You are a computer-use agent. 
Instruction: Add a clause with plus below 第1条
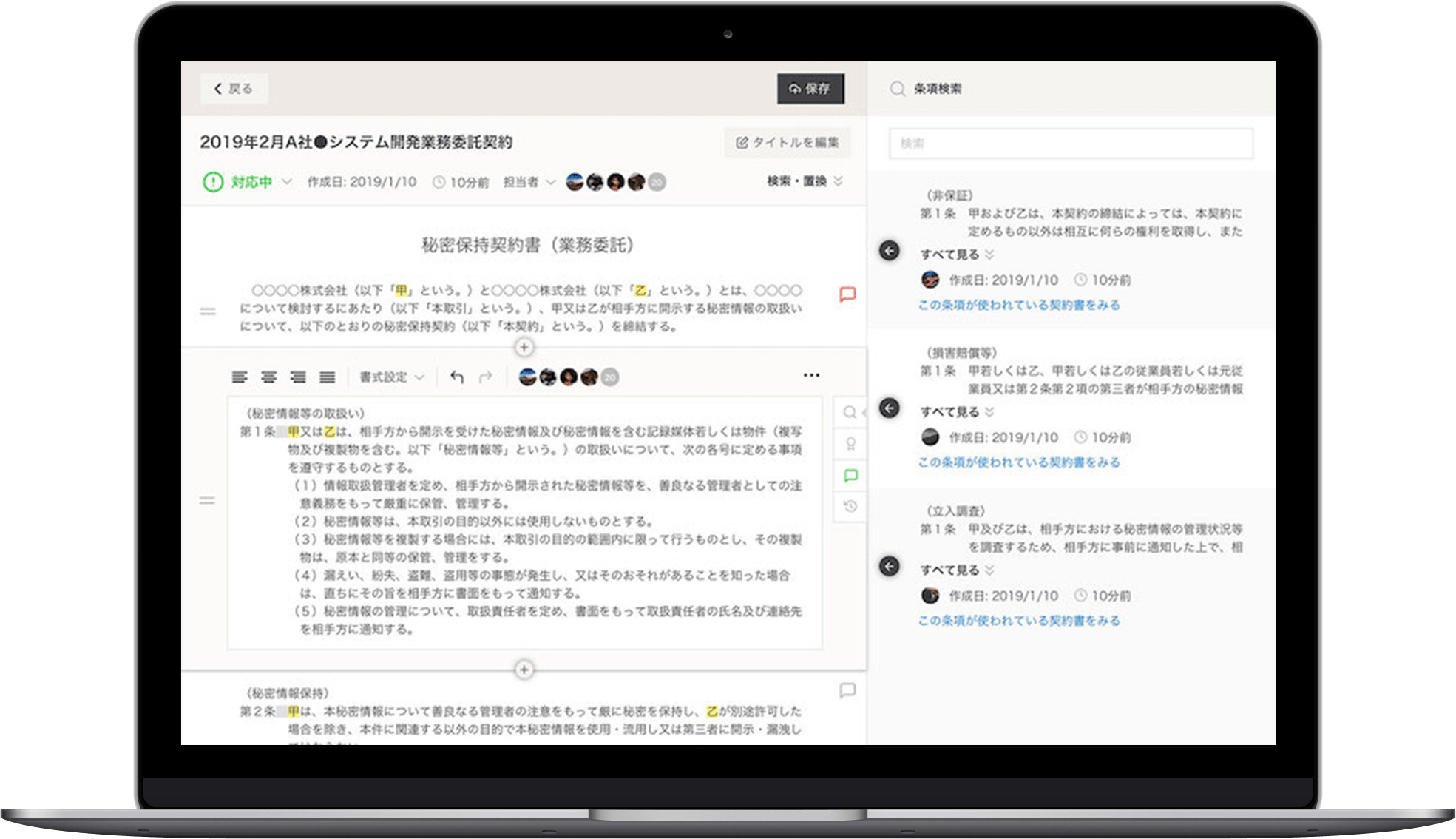click(524, 670)
